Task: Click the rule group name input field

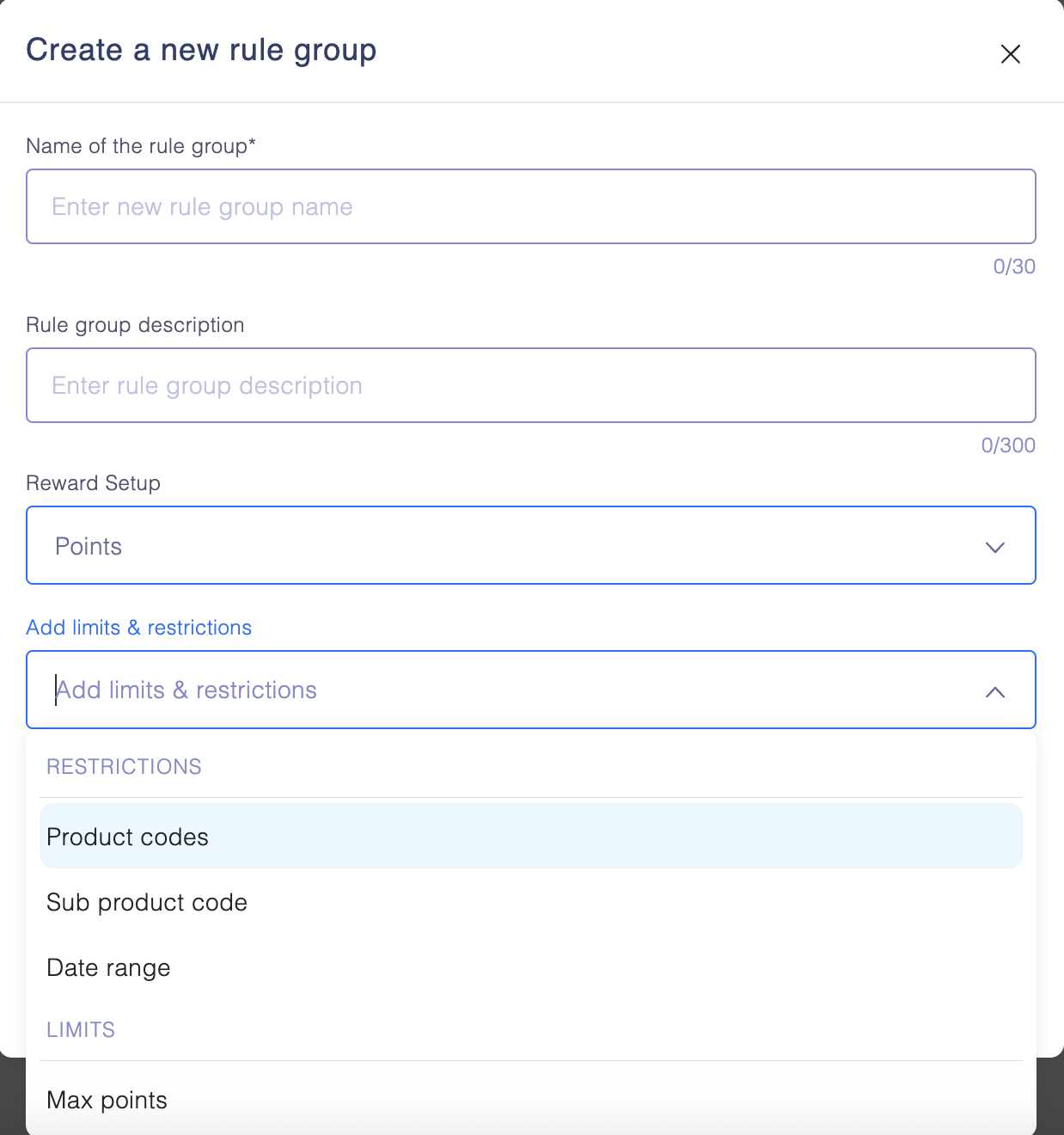Action: [x=530, y=206]
